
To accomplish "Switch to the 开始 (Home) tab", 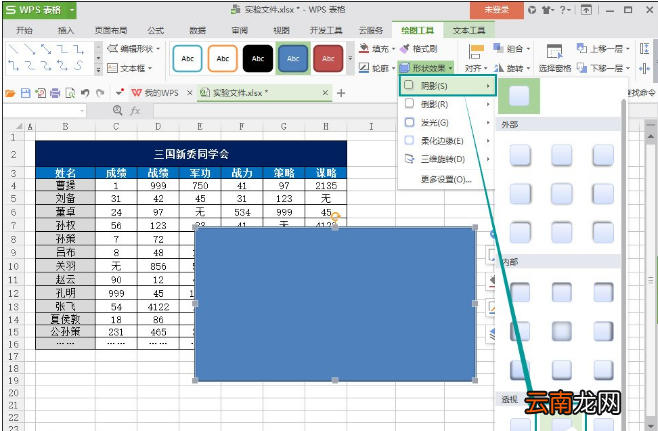I will 24,30.
